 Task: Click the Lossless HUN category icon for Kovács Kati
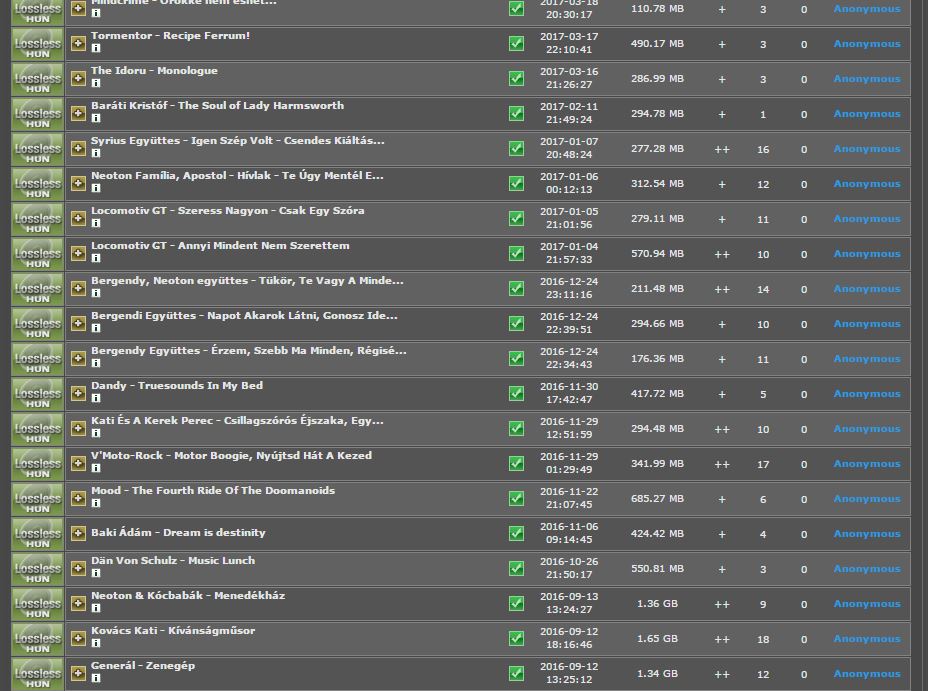coord(38,639)
